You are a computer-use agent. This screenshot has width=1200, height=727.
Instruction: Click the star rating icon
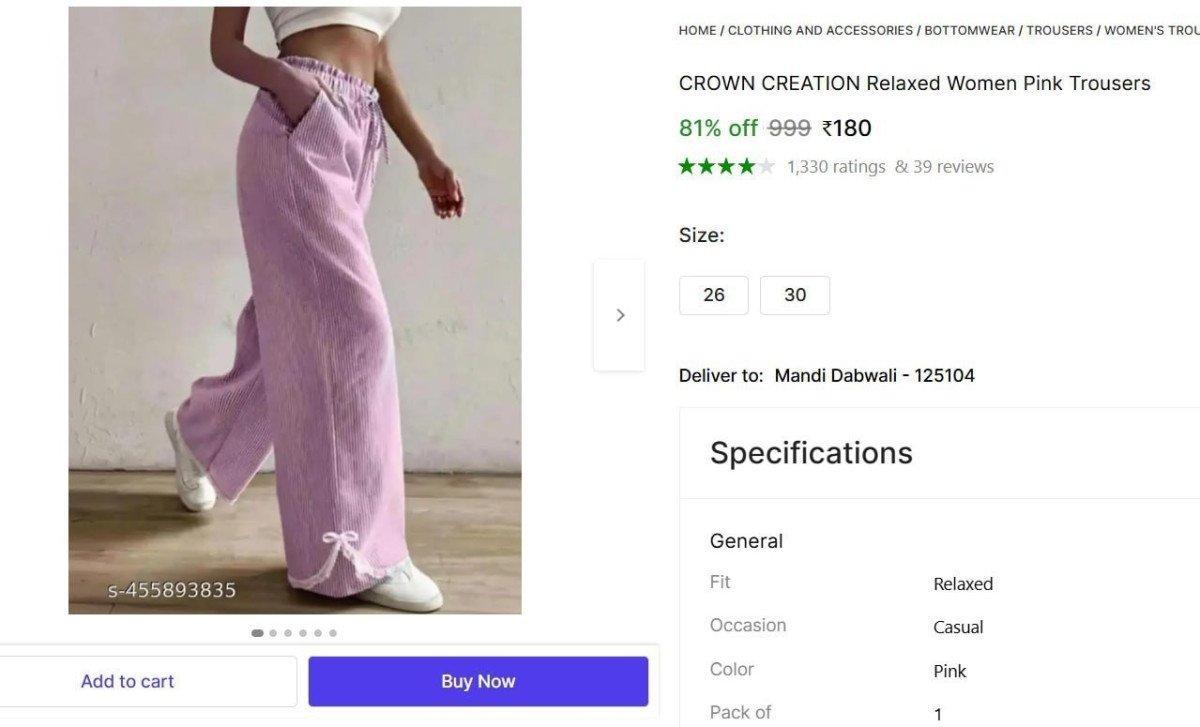(725, 166)
